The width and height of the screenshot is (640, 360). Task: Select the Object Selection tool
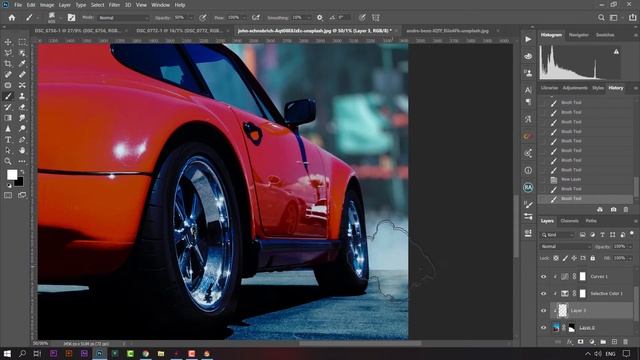pos(22,53)
